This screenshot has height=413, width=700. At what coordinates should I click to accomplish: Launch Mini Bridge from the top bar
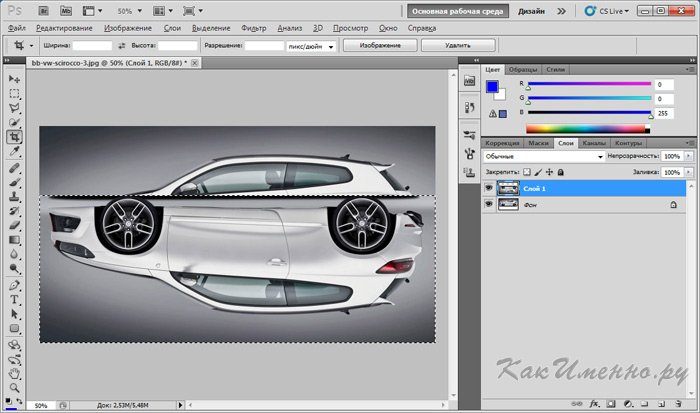click(66, 11)
